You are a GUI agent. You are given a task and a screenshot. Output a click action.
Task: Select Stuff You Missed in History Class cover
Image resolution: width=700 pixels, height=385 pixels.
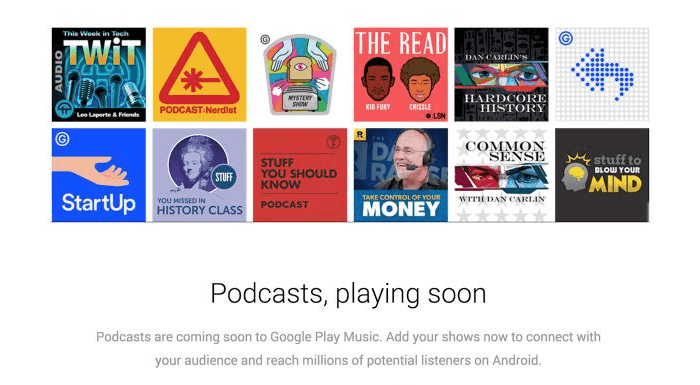click(x=200, y=175)
